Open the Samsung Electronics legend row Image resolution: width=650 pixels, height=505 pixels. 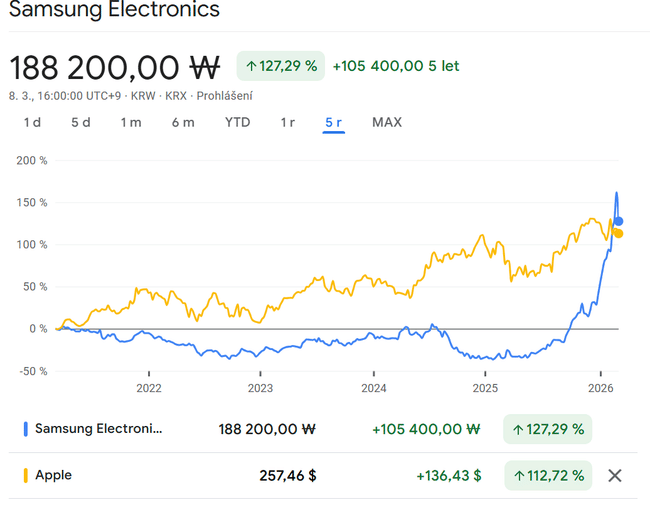click(98, 429)
